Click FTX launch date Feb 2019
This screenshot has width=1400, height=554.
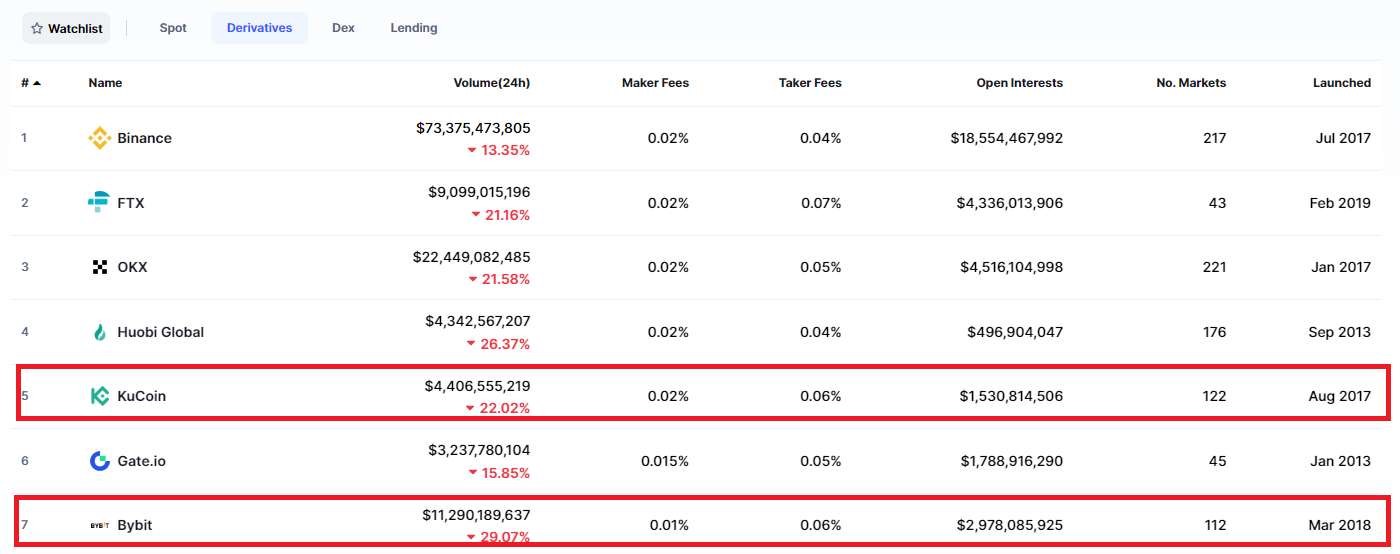click(1340, 203)
